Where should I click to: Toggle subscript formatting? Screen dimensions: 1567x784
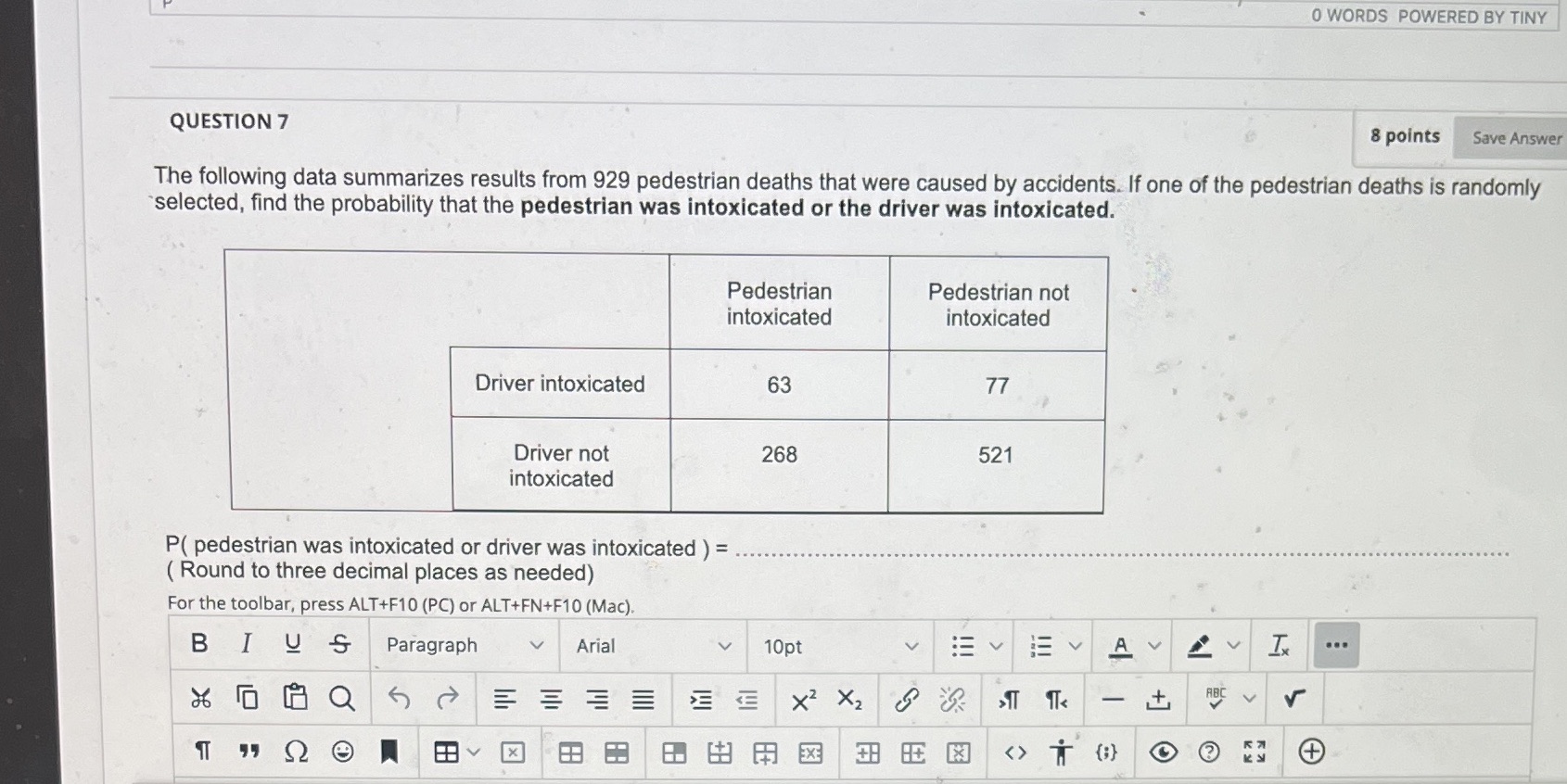point(849,700)
